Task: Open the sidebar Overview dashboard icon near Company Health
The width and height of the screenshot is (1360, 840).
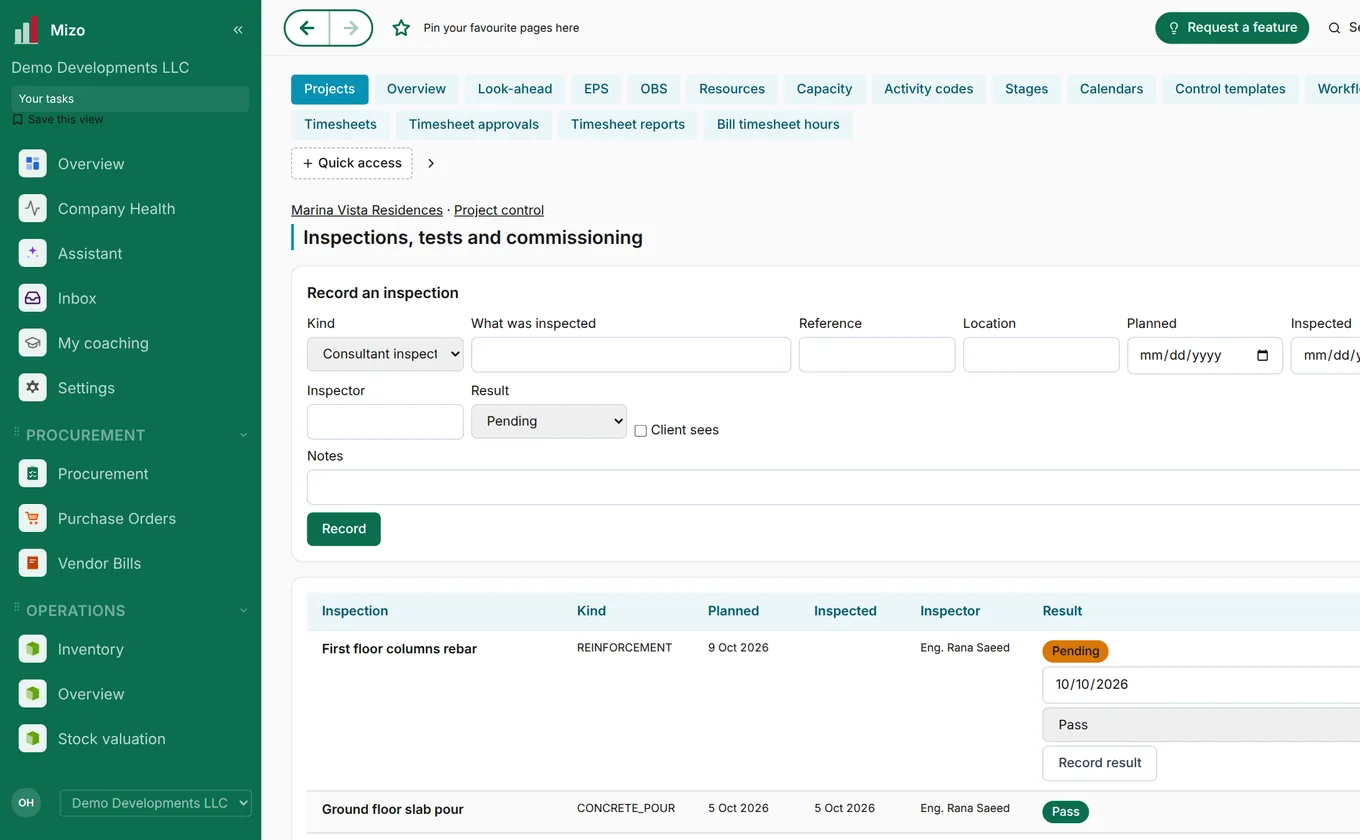Action: tap(33, 164)
